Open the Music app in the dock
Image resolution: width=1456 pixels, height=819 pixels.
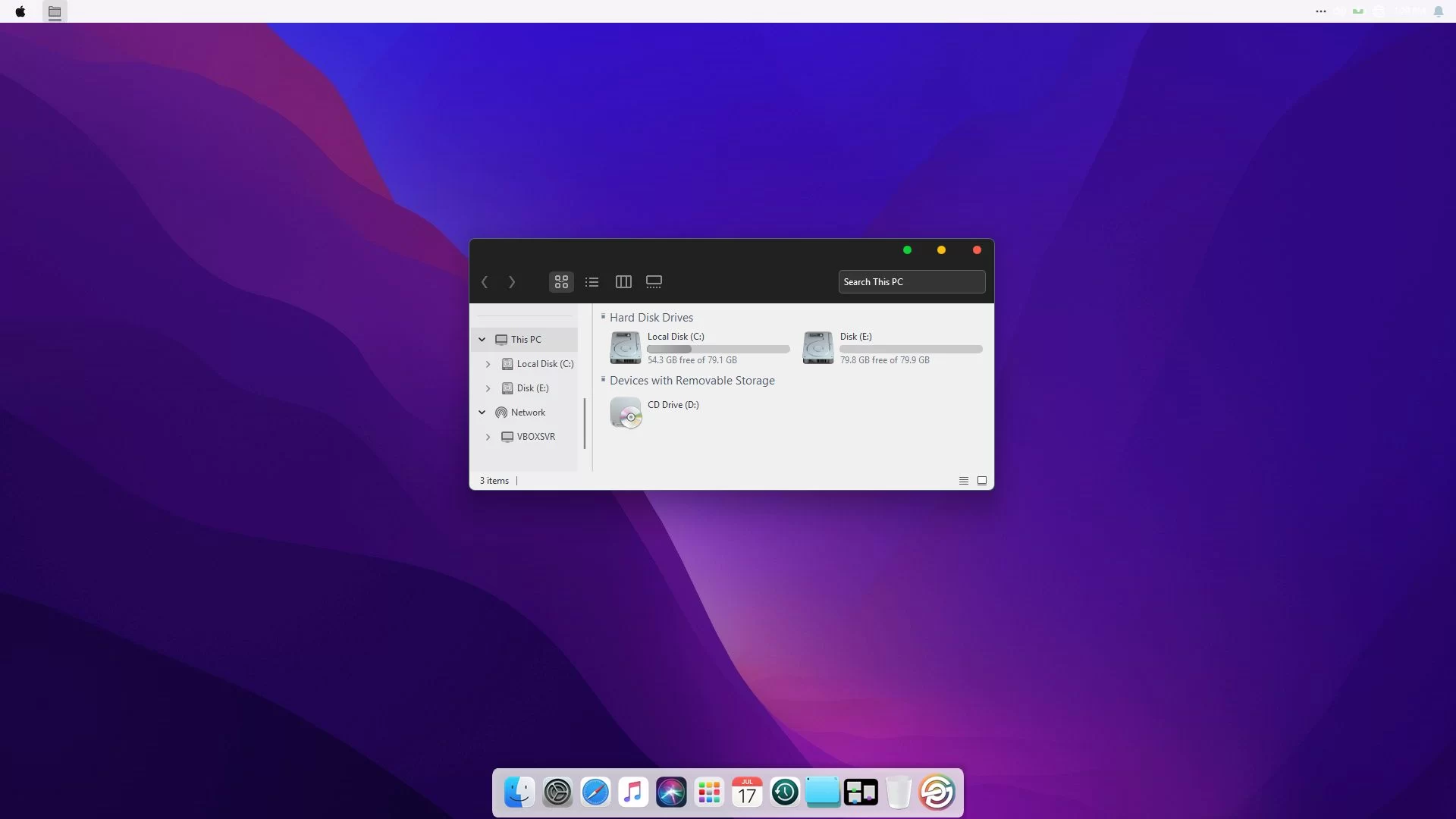[633, 792]
